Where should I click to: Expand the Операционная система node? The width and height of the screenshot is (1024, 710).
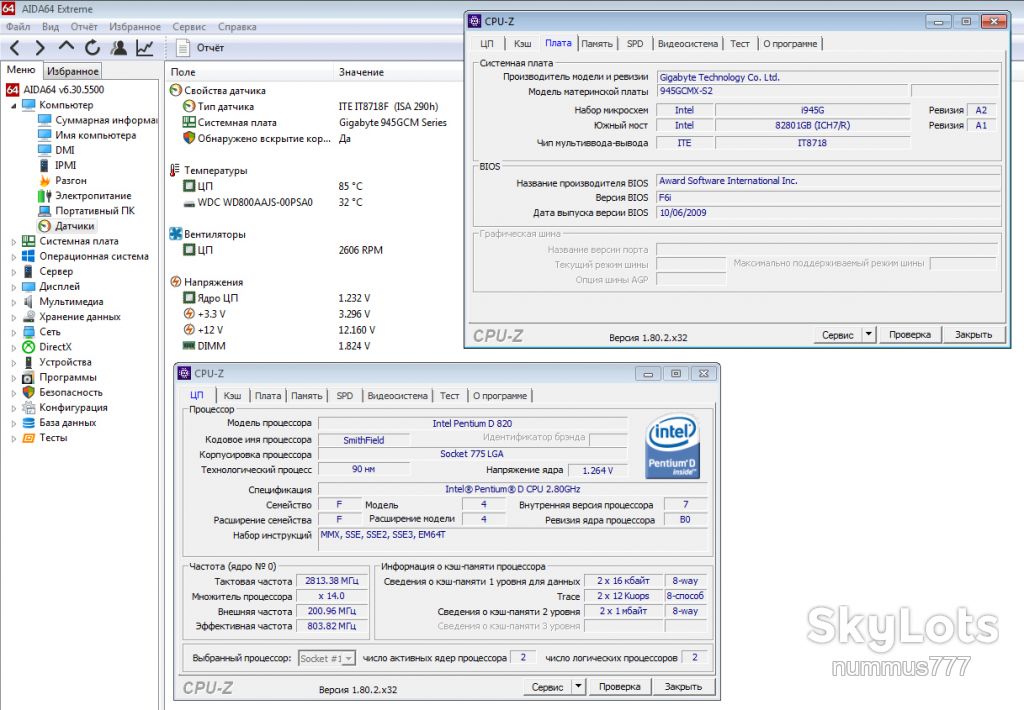(x=13, y=257)
